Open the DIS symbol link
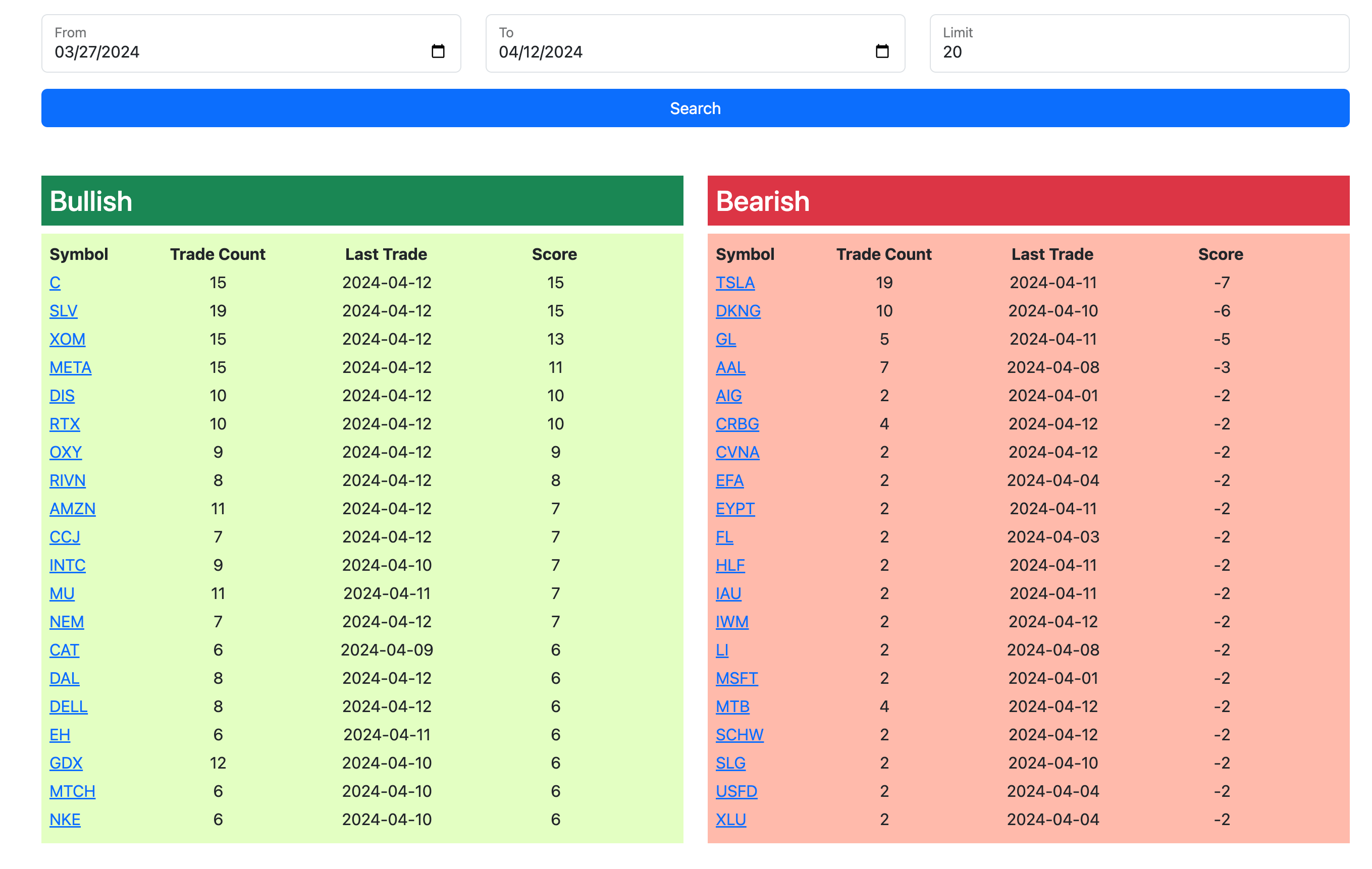Viewport: 1372px width, 869px height. [62, 396]
